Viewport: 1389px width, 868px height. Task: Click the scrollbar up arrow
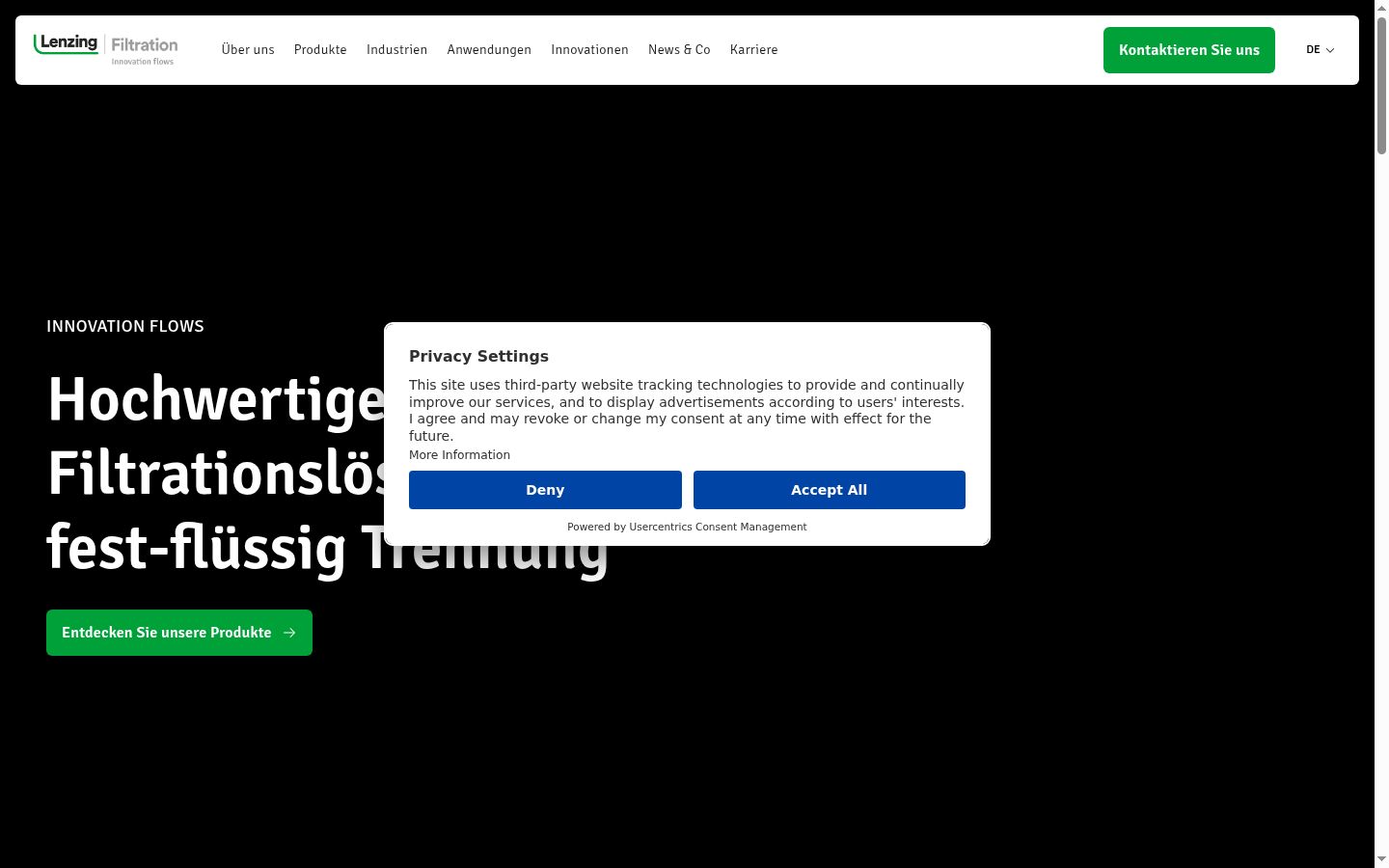coord(1381,8)
